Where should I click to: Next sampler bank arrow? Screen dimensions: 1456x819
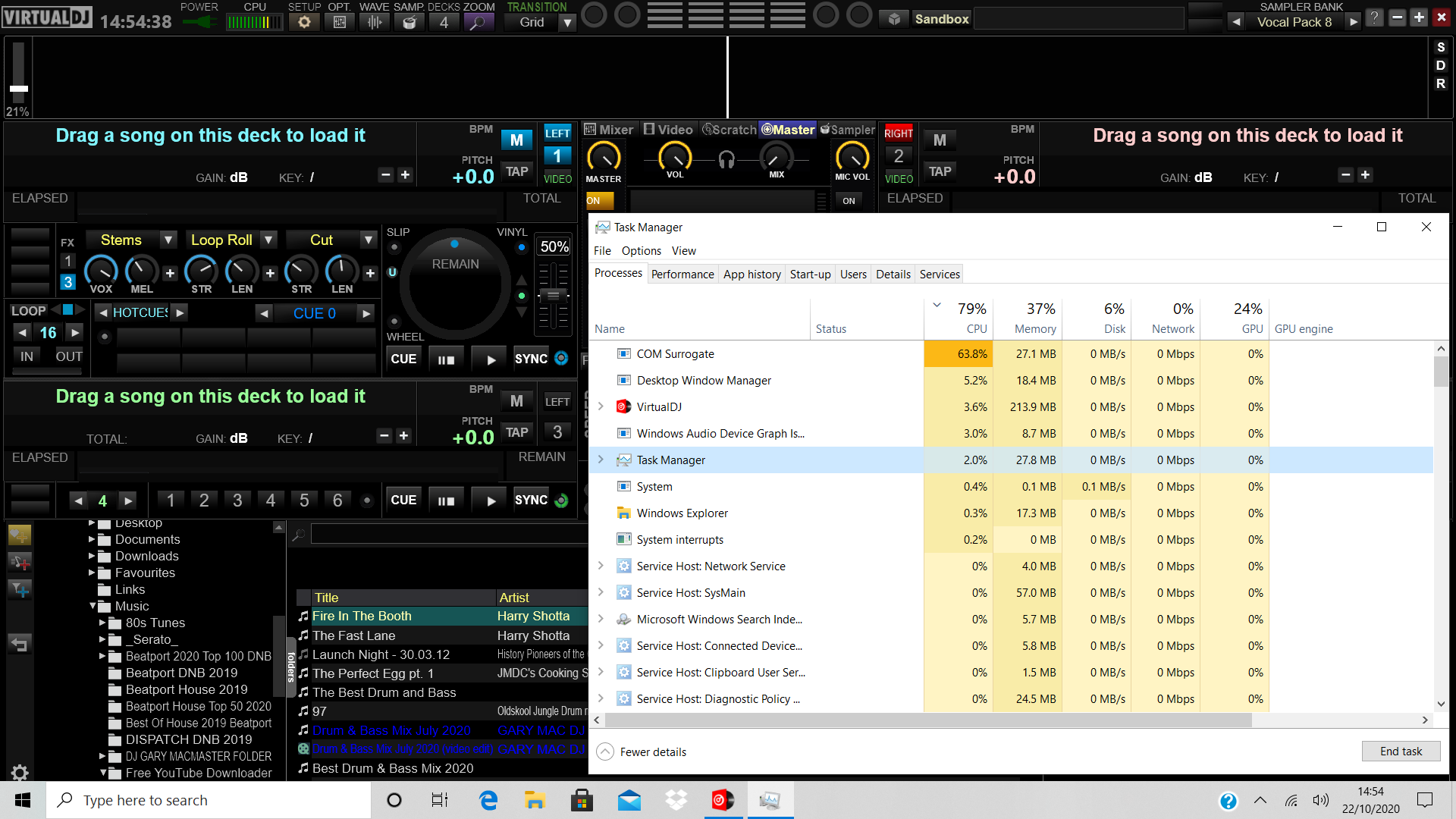click(1354, 22)
